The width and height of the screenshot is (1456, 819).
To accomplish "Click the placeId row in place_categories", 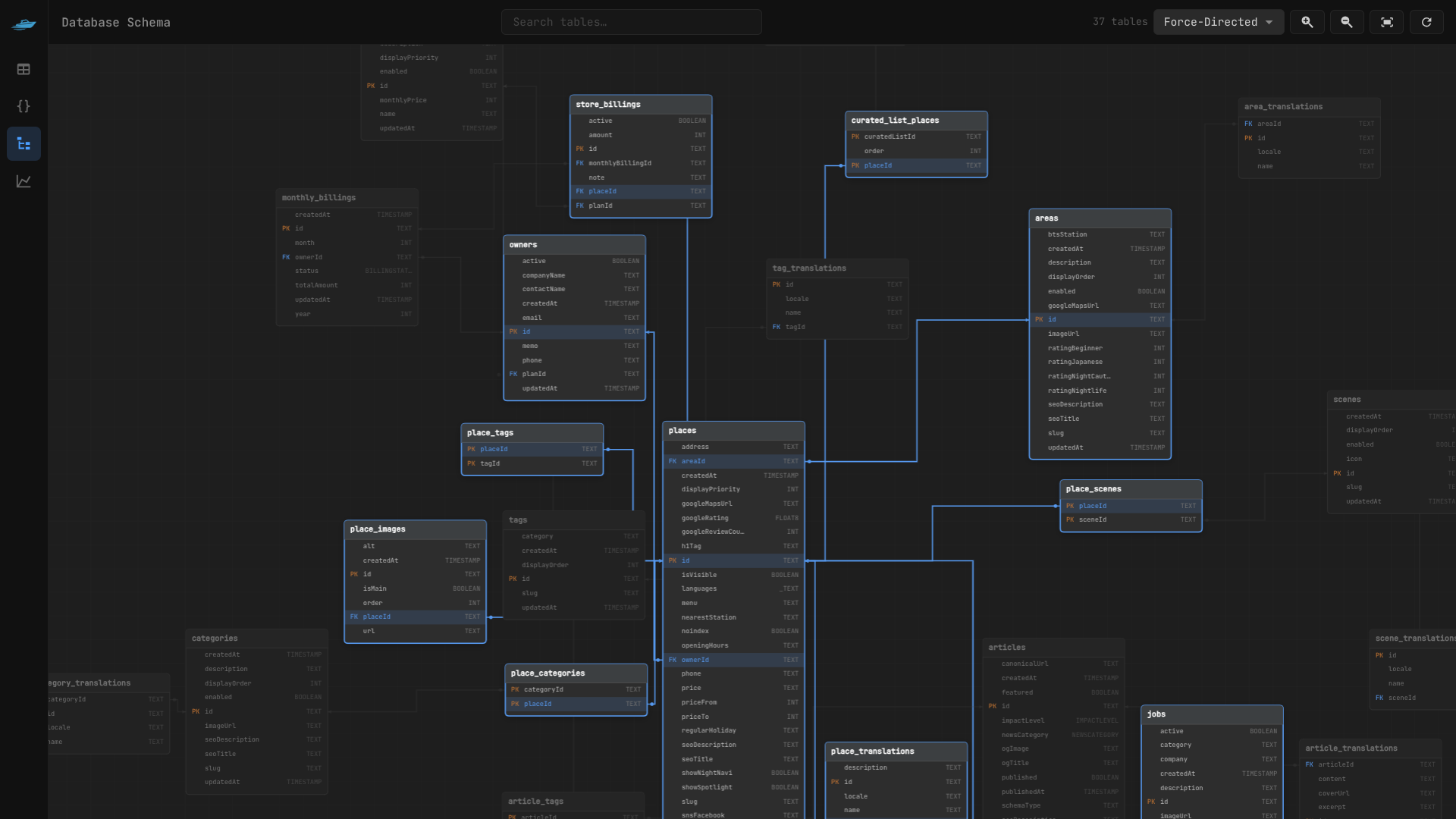I will coord(576,704).
